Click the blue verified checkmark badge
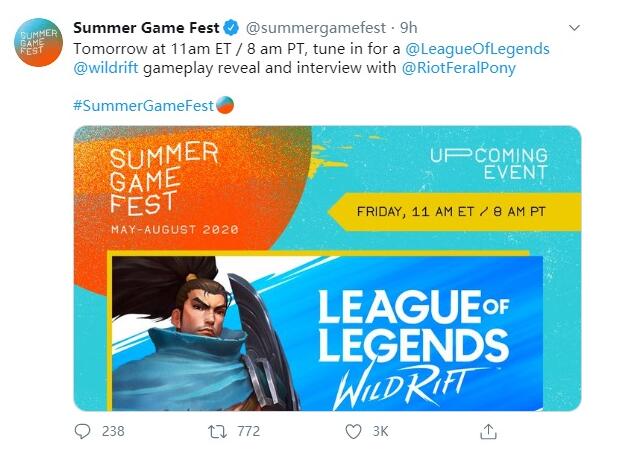 tap(227, 27)
